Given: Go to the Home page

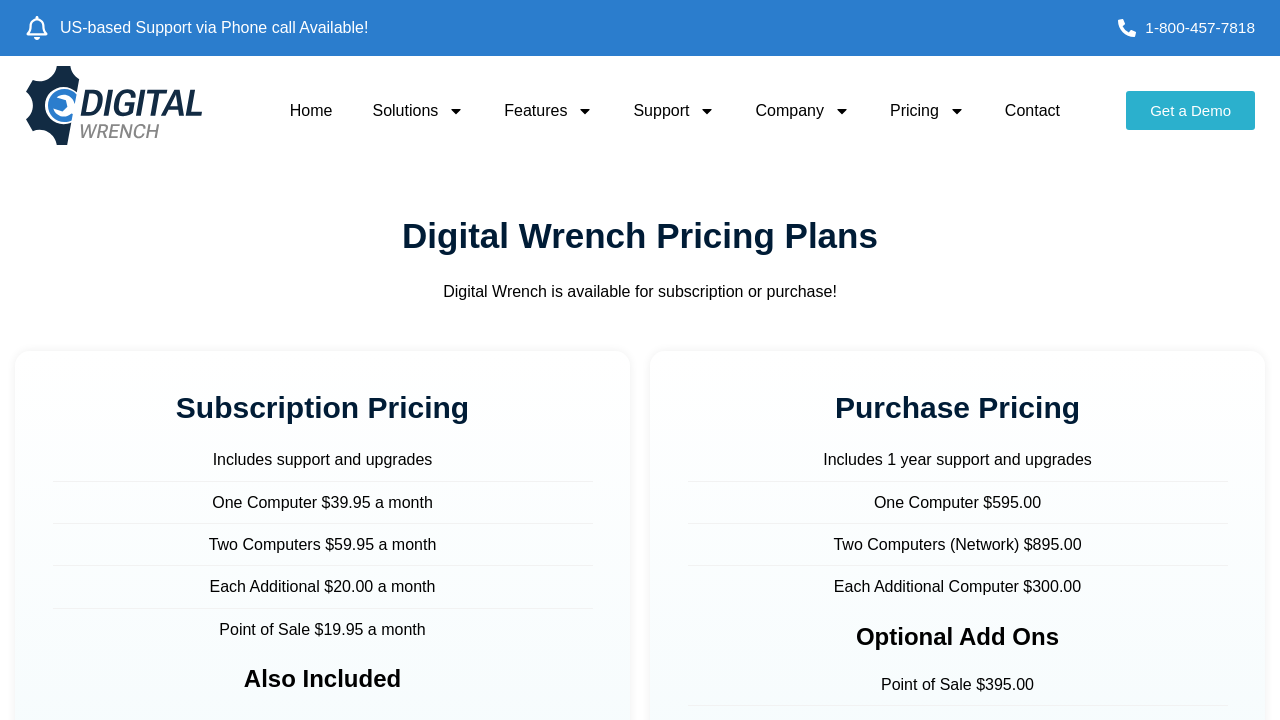Looking at the screenshot, I should coord(311,111).
